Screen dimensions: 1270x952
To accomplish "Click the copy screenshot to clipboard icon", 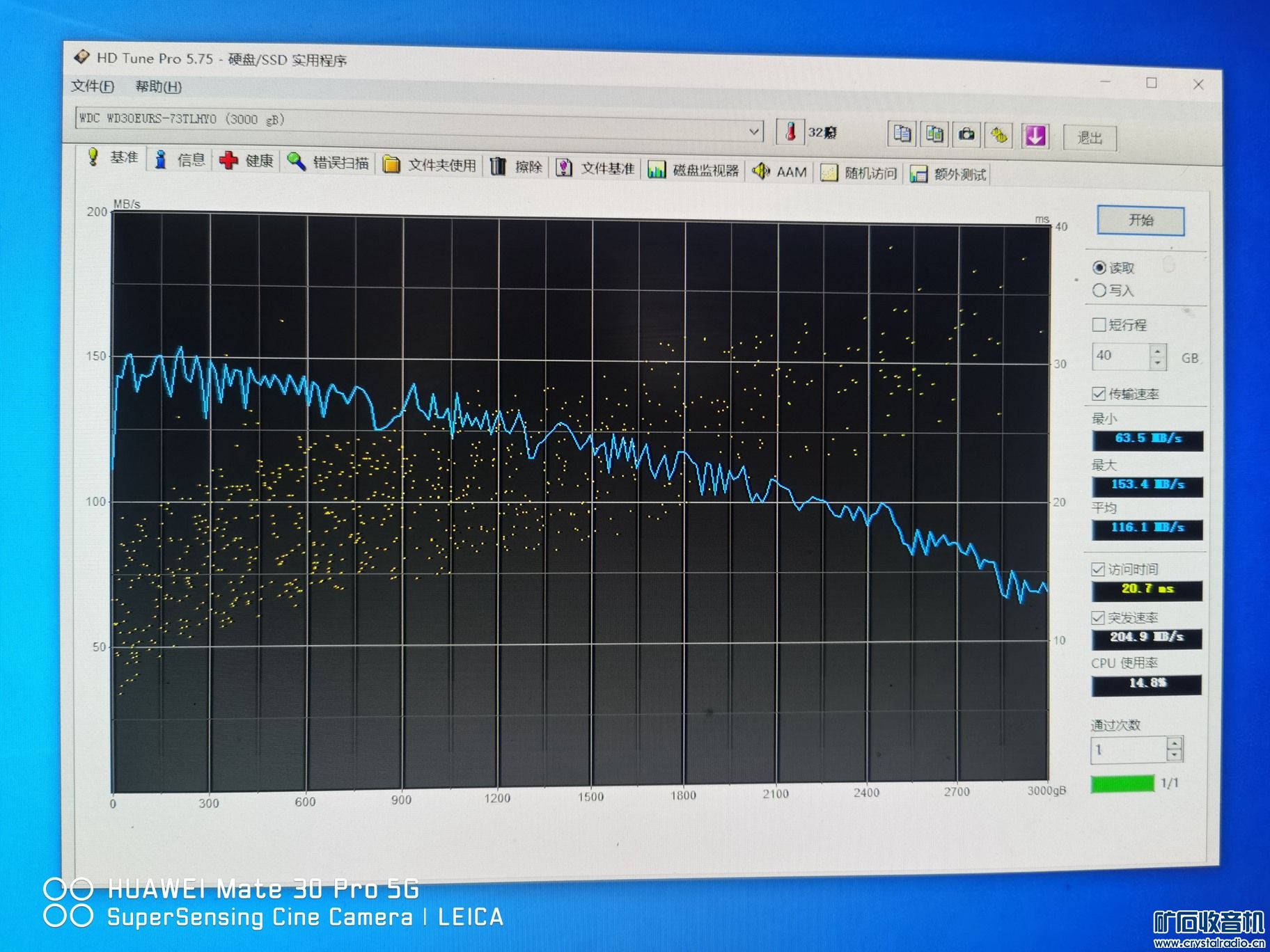I will (x=934, y=134).
